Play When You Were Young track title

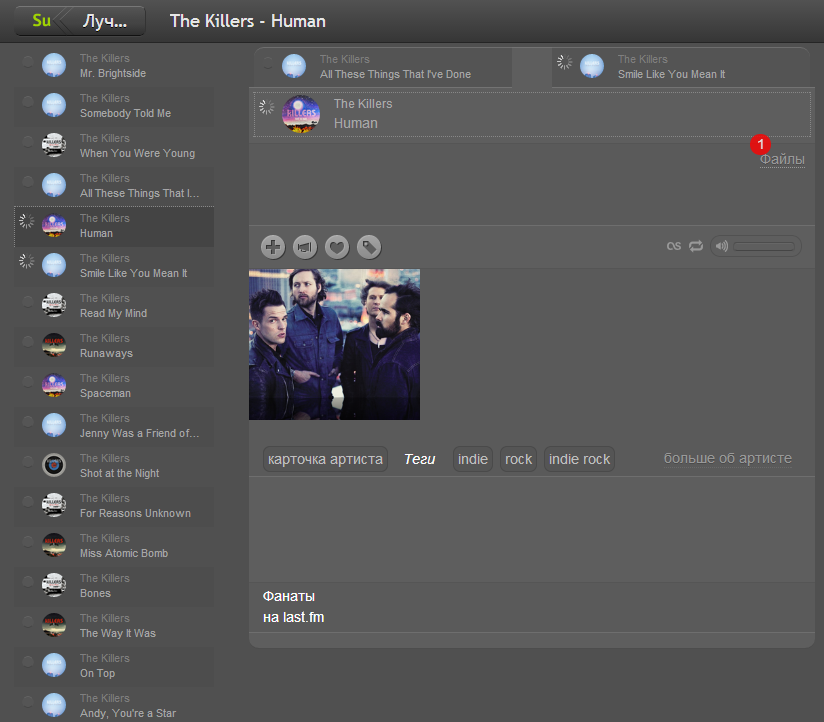click(x=138, y=153)
